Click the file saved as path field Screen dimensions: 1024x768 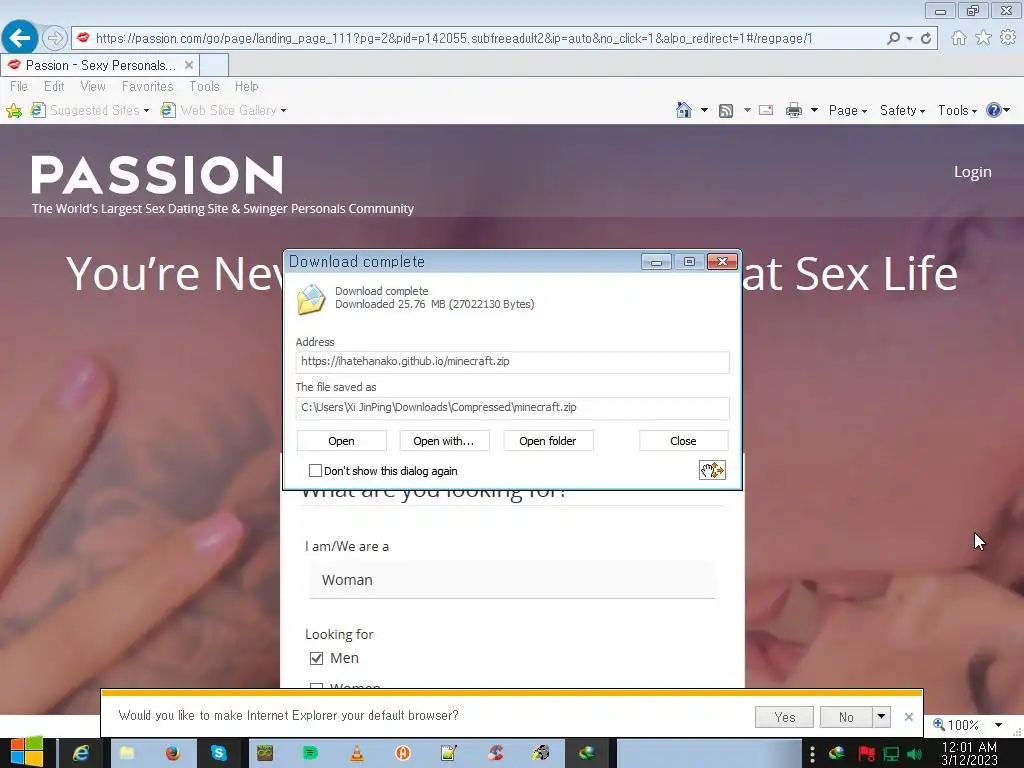(512, 408)
